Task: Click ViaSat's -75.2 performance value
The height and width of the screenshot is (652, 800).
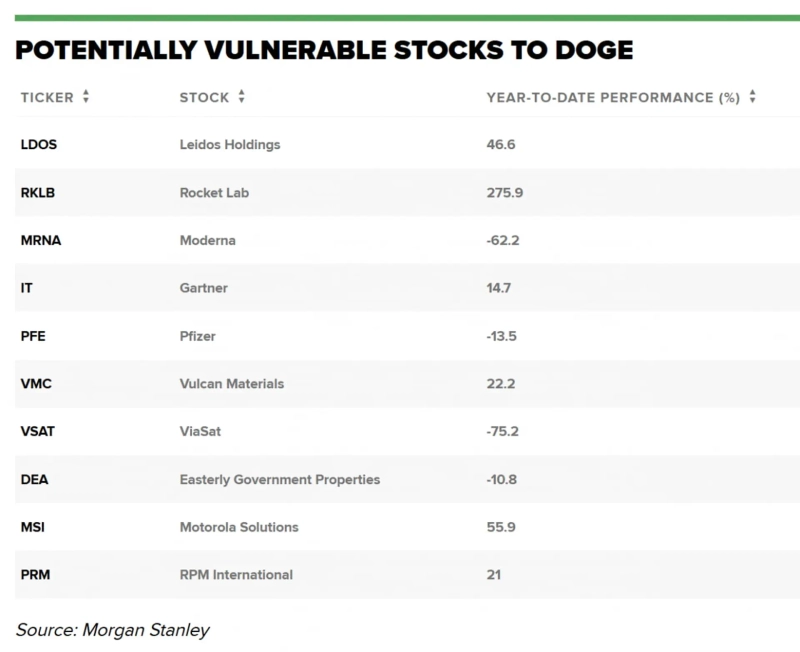Action: [503, 432]
